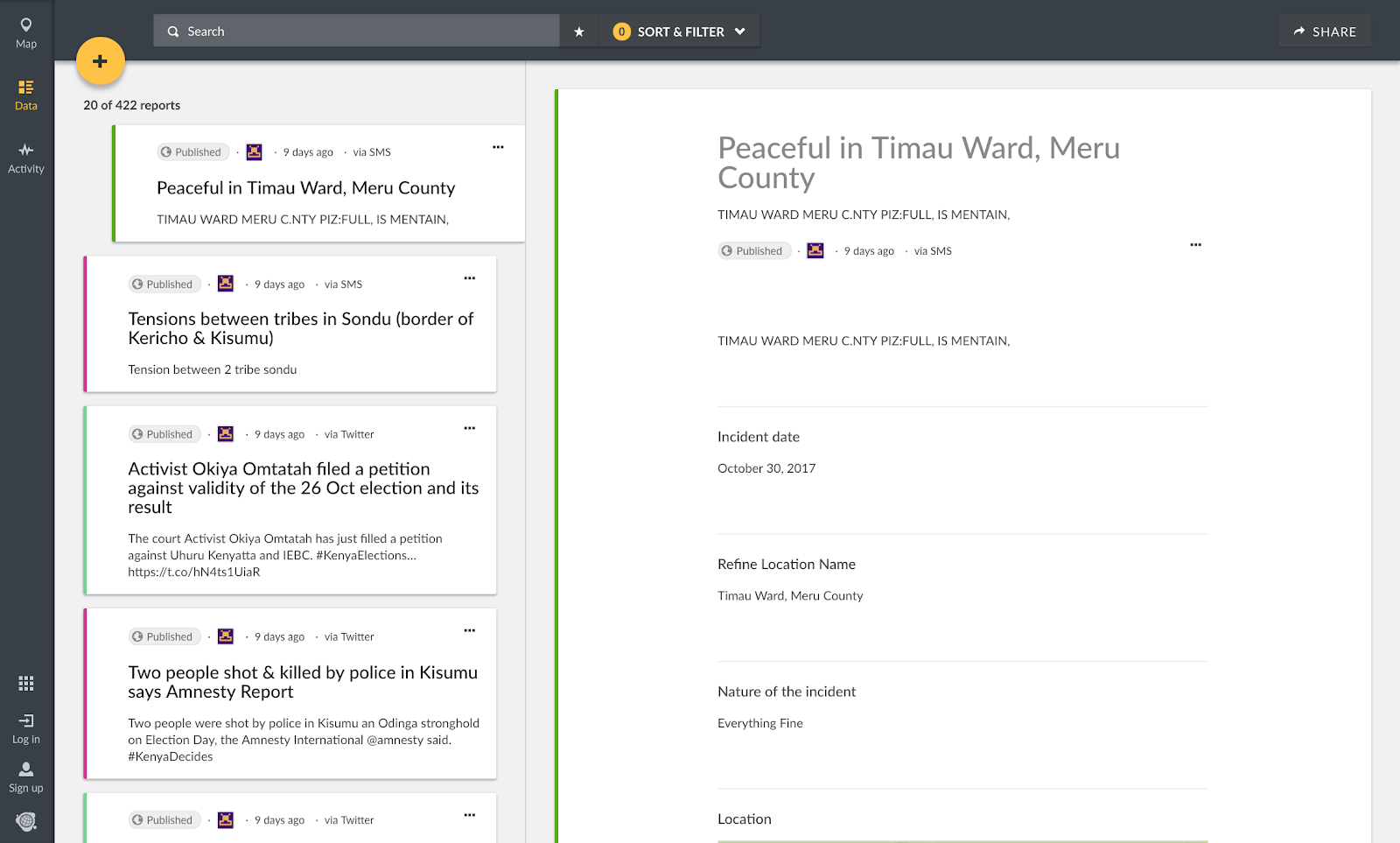1400x843 pixels.
Task: Open more options on Timau Ward list card
Action: coord(498,147)
